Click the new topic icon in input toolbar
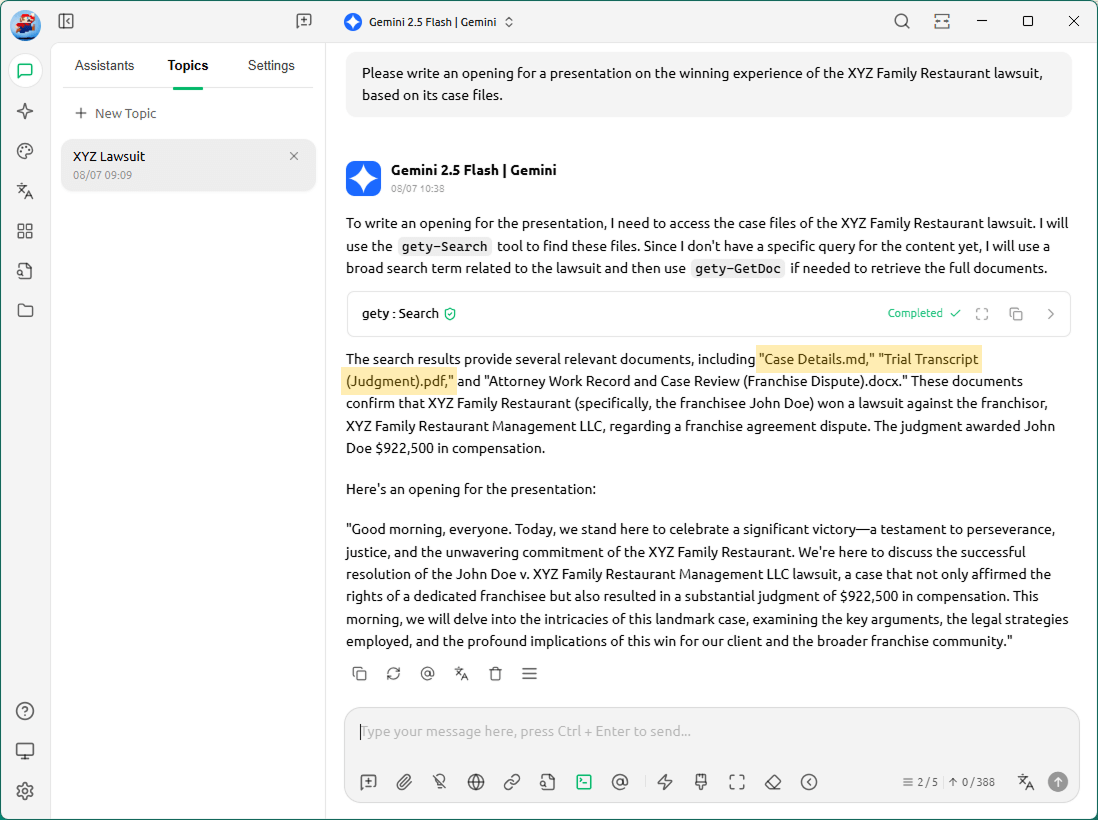This screenshot has height=820, width=1098. click(368, 782)
